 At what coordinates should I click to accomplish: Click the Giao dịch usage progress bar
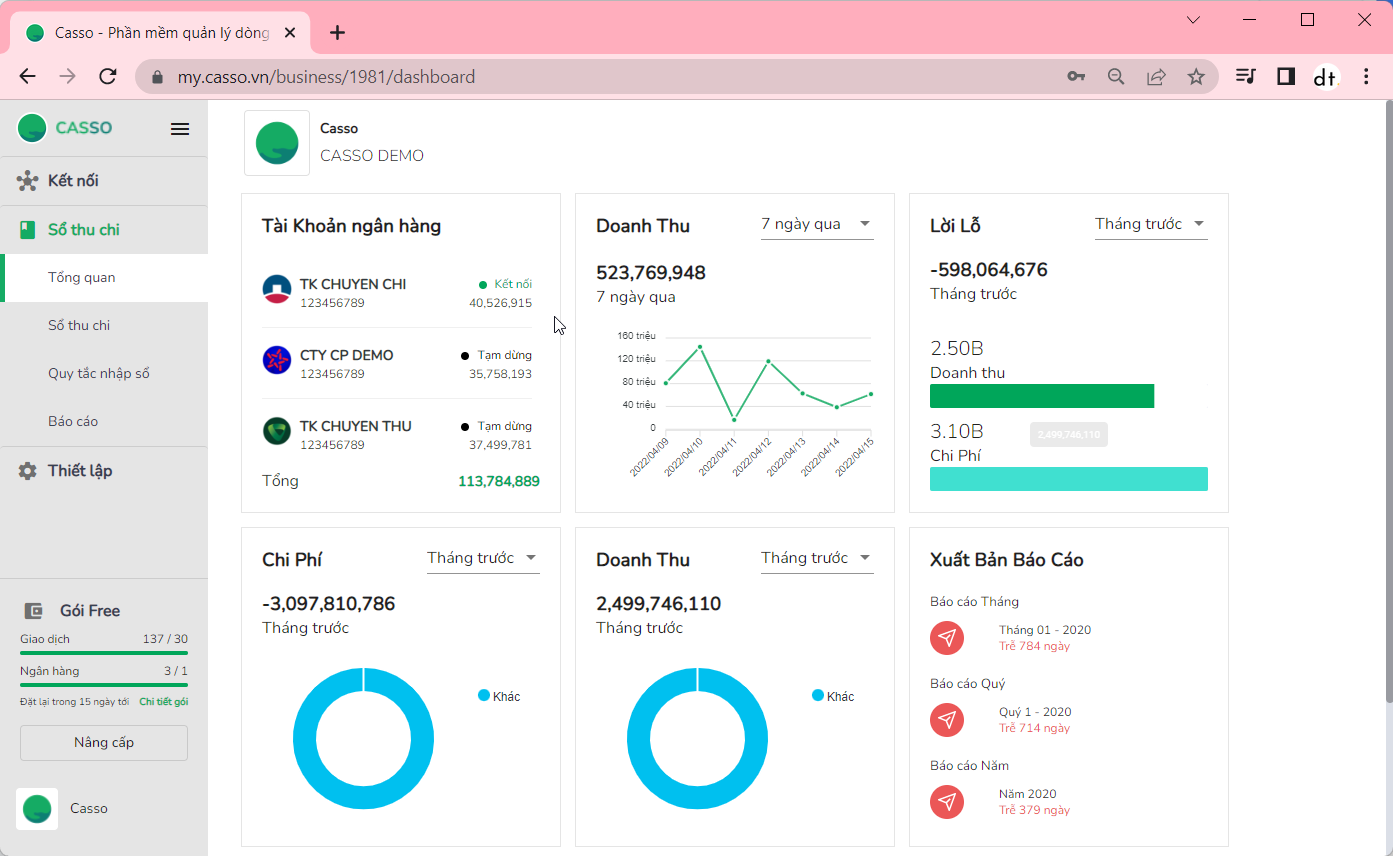104,653
